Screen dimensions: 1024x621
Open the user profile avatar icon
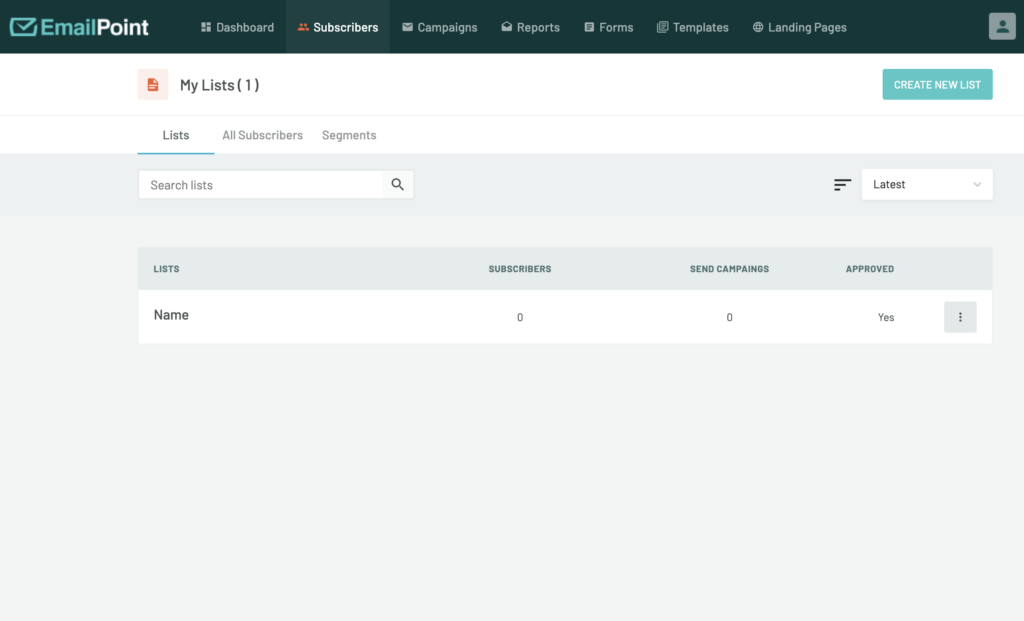[x=1001, y=27]
